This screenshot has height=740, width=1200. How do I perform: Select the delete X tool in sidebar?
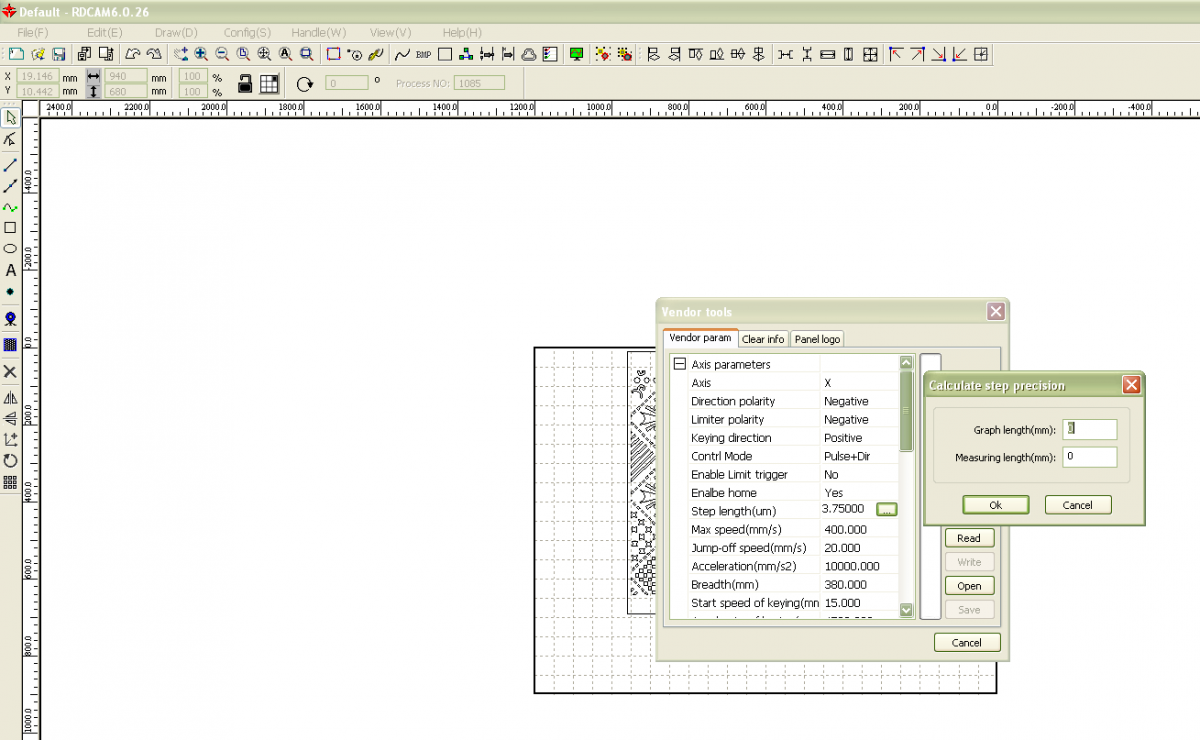pyautogui.click(x=10, y=372)
